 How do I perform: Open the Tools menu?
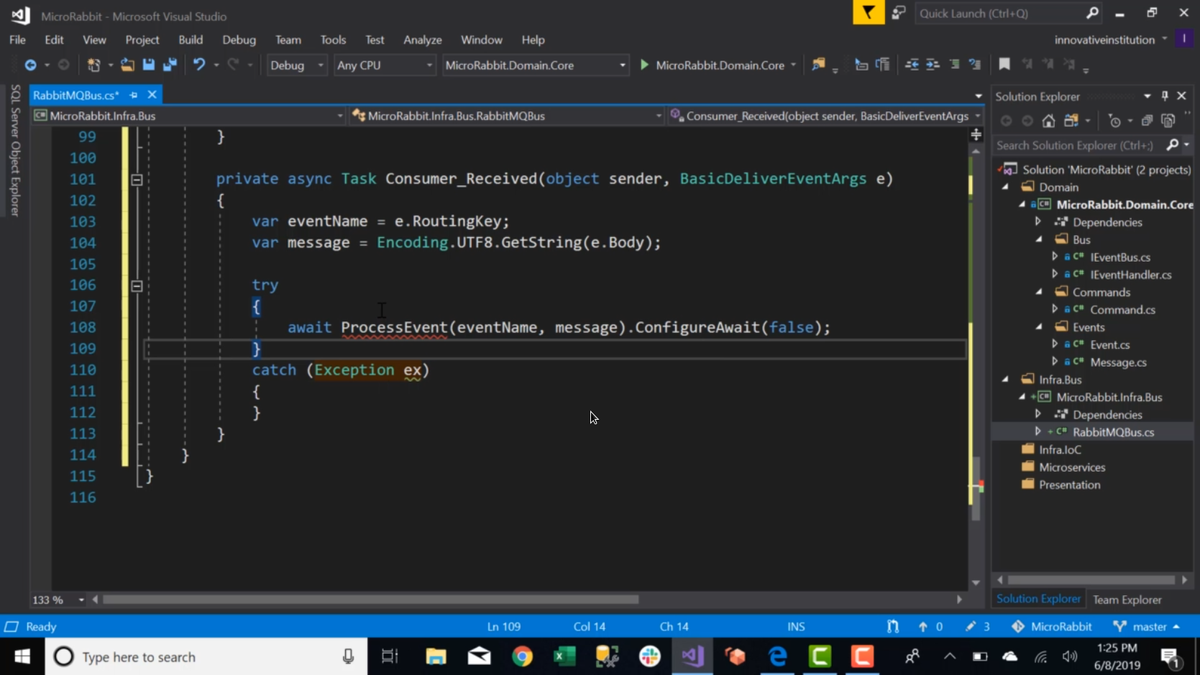[333, 40]
